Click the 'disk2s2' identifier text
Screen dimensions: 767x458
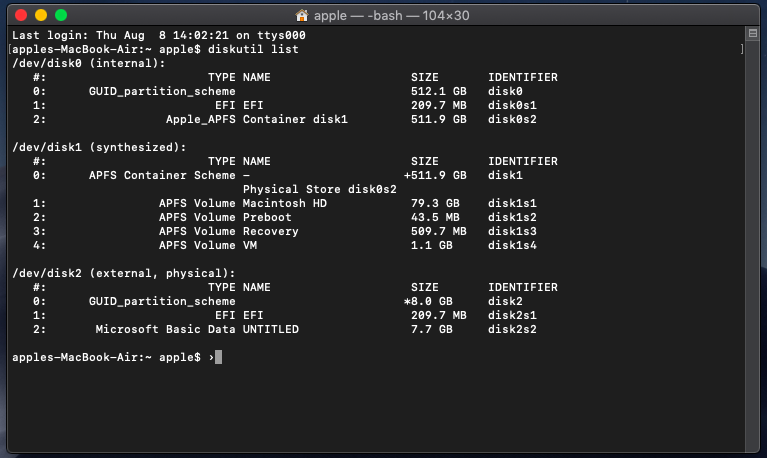tap(512, 329)
